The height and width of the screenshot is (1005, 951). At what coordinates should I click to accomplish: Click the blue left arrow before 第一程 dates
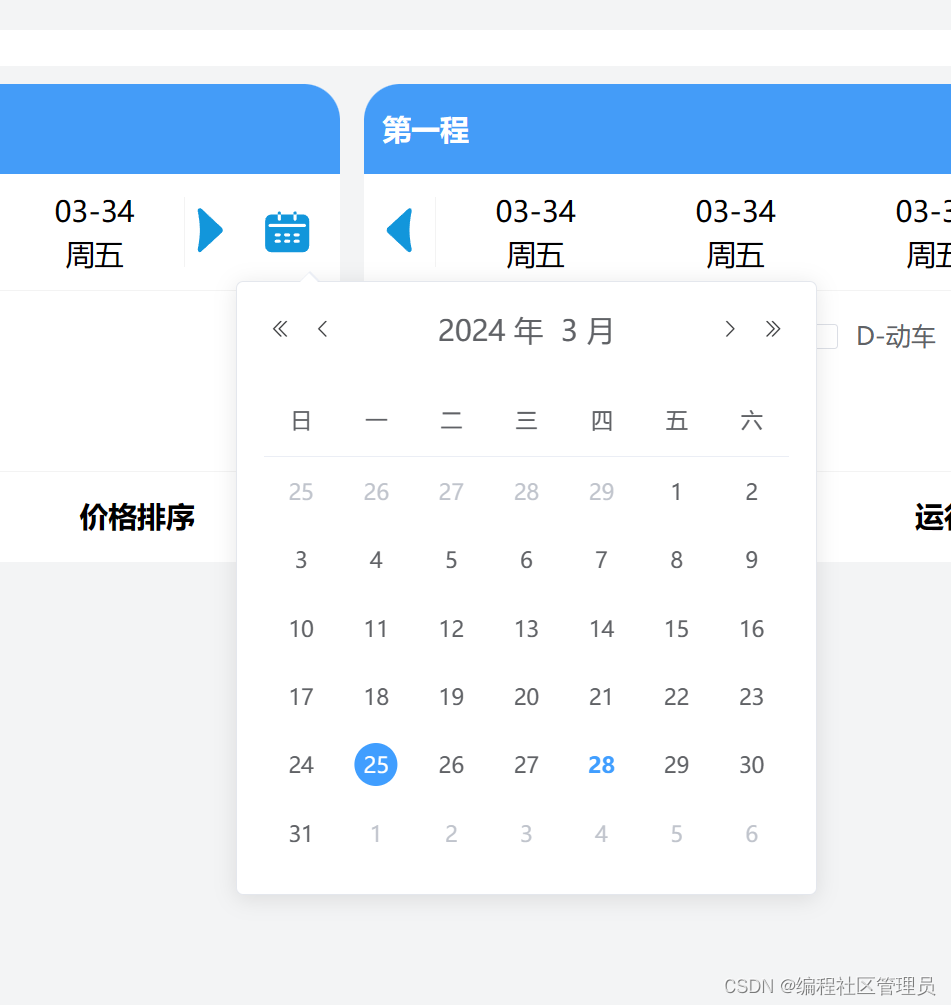coord(400,230)
